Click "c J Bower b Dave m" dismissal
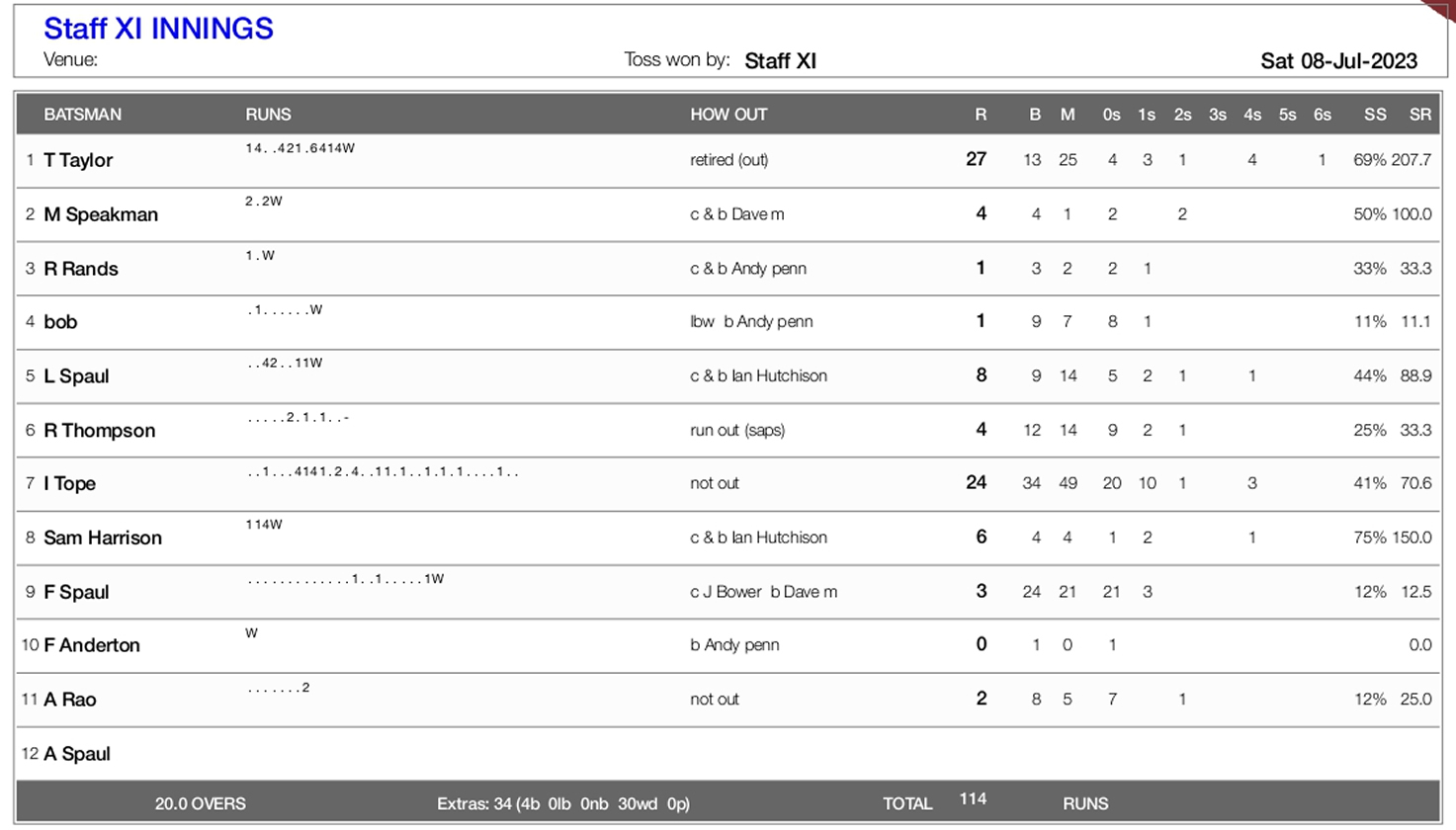 coord(763,592)
